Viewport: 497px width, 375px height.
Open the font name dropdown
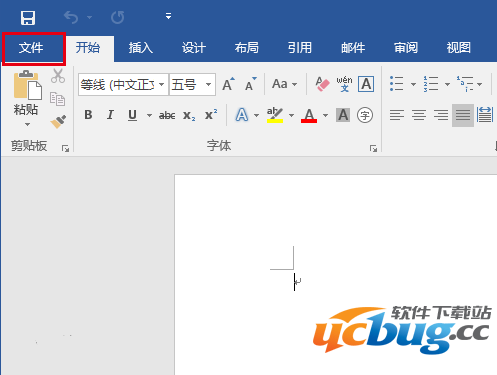[162, 84]
